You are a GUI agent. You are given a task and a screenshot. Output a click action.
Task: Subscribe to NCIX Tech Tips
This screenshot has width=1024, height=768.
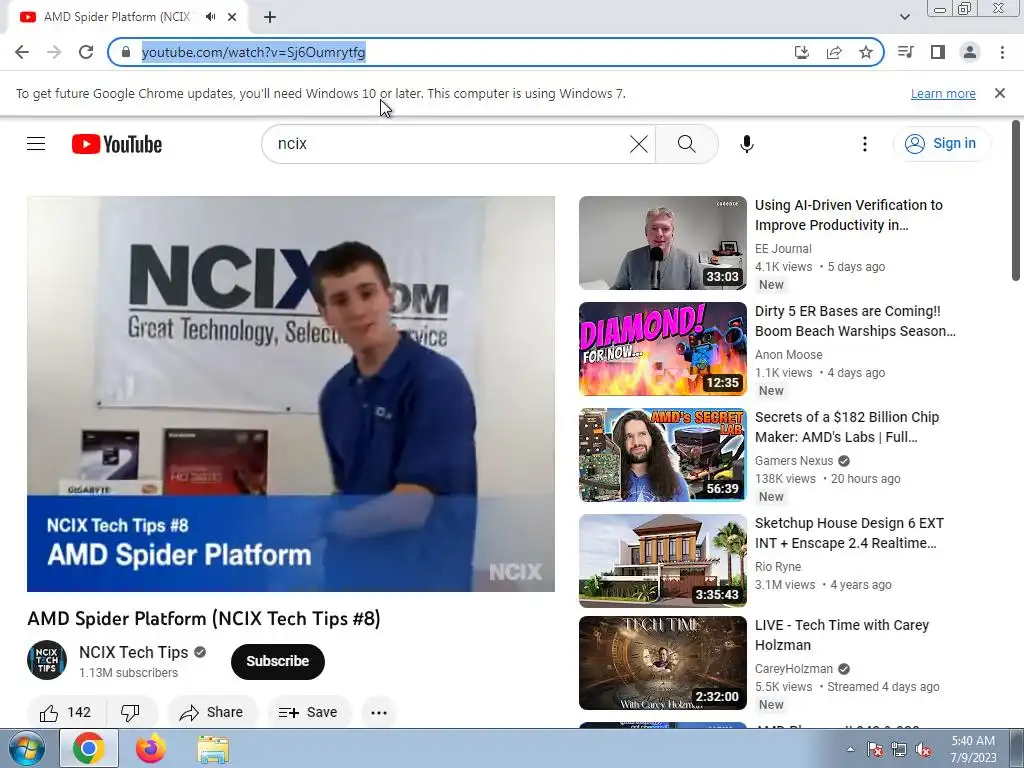278,662
